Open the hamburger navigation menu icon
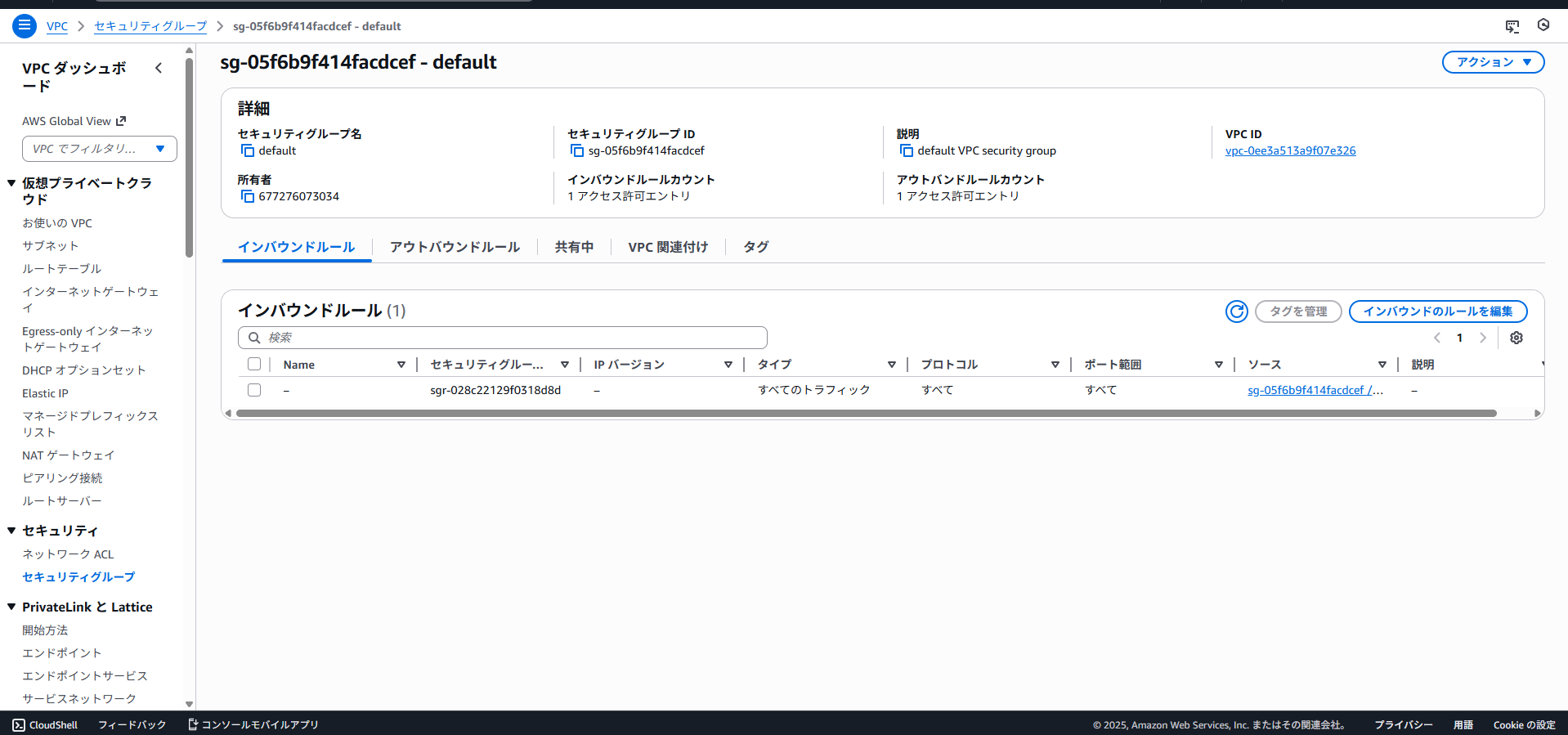 (25, 26)
